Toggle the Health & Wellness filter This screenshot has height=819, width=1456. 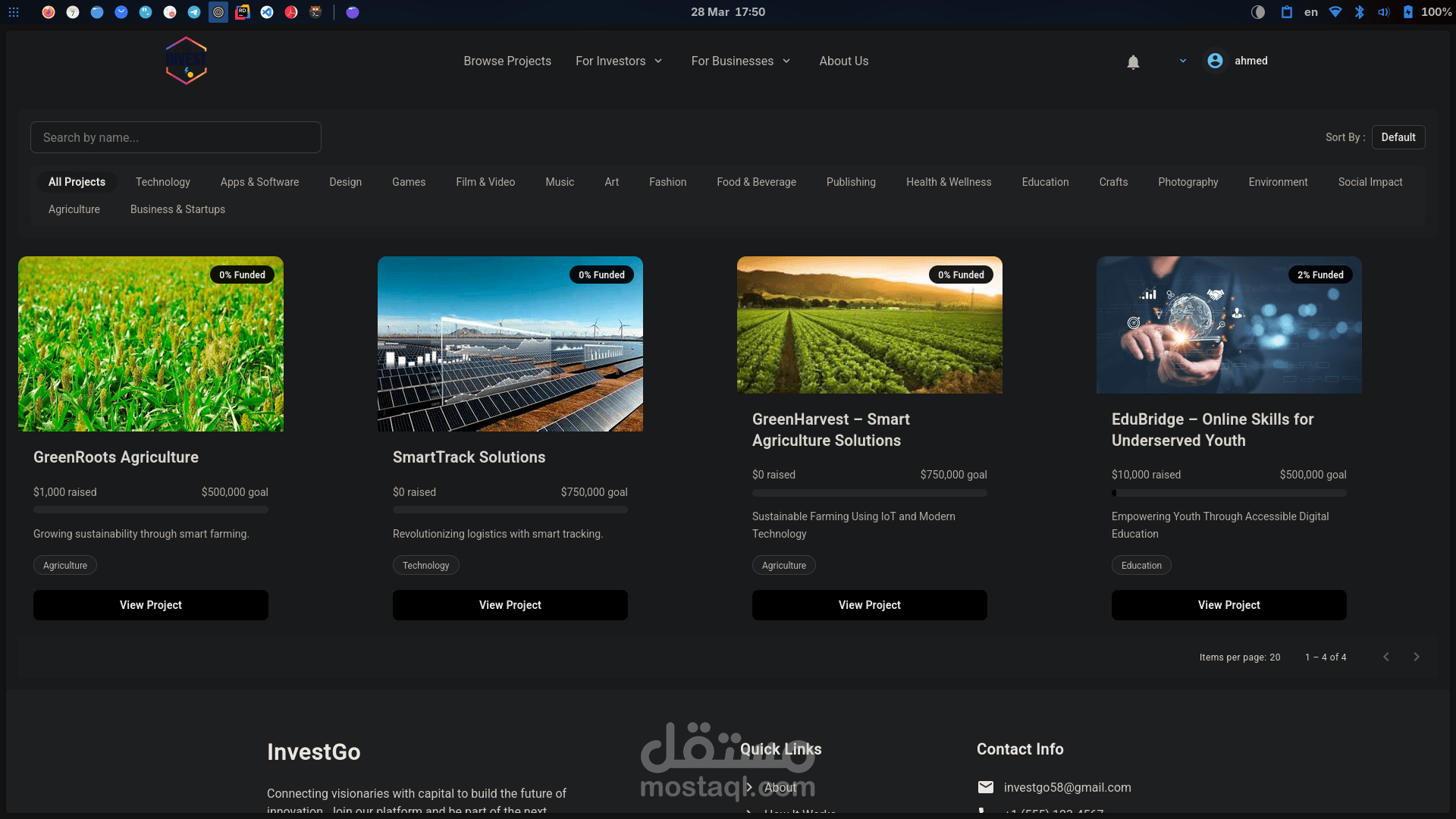tap(949, 182)
